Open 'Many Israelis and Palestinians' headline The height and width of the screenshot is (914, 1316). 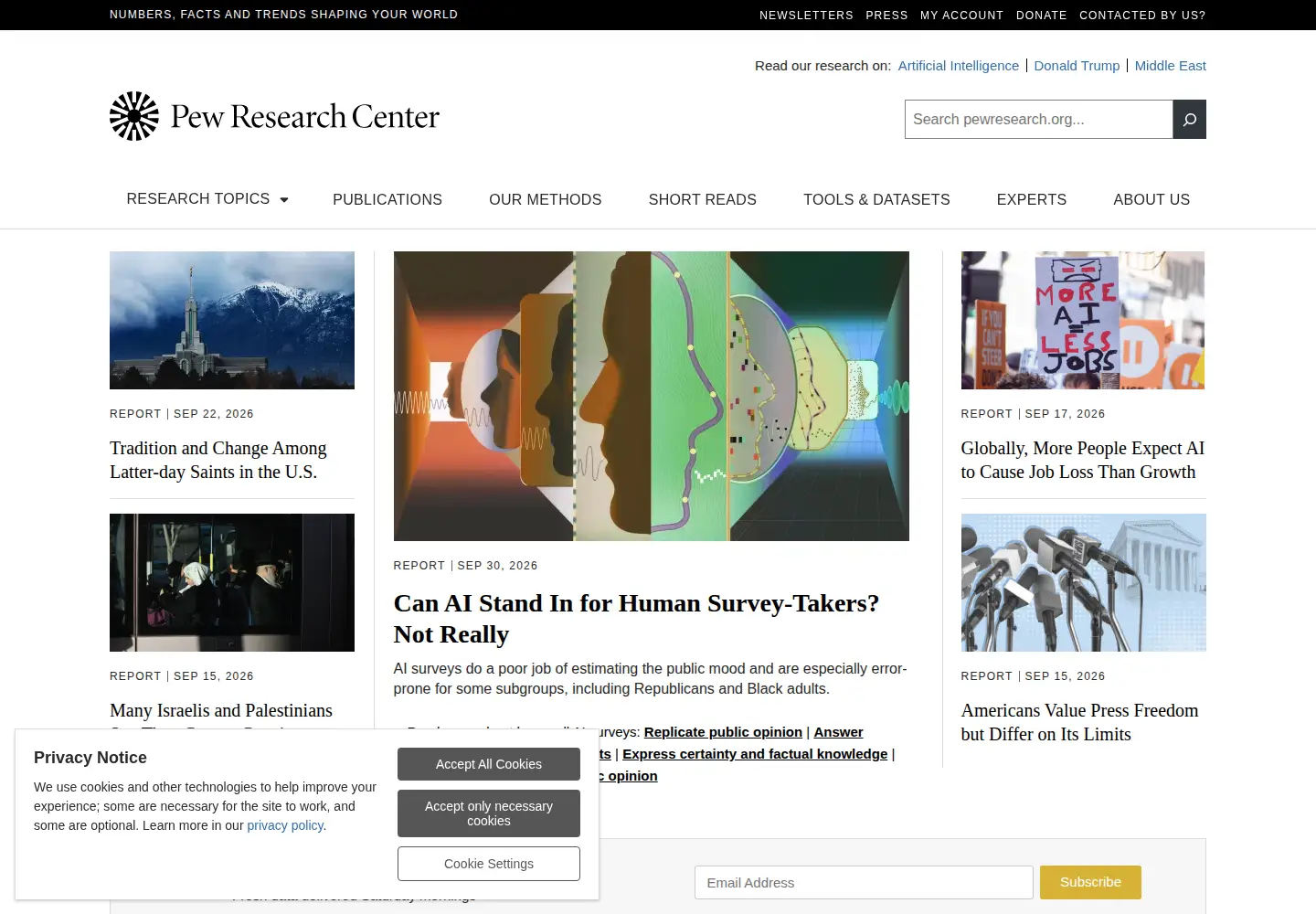coord(221,710)
